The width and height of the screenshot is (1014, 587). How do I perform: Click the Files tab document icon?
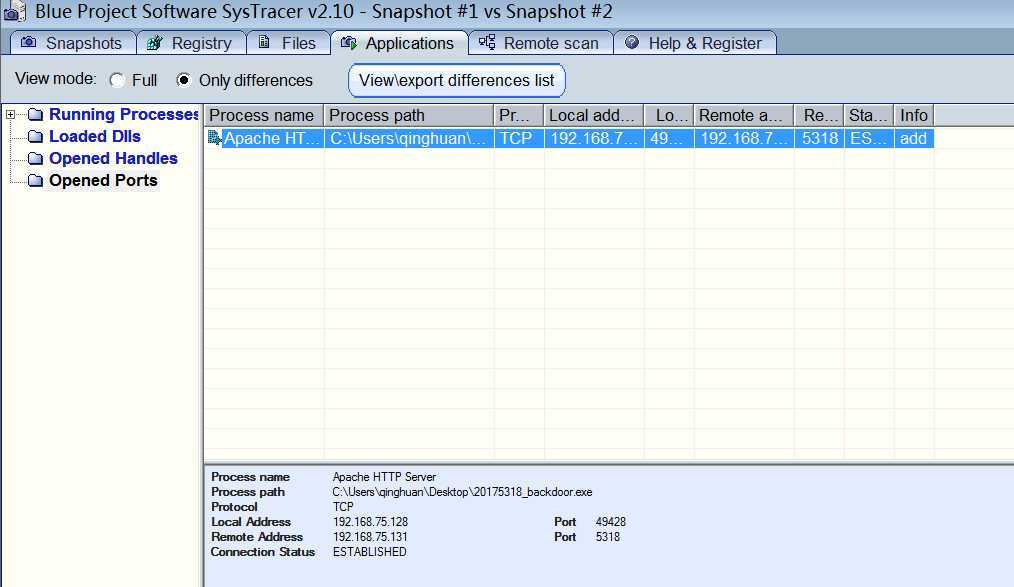pyautogui.click(x=264, y=43)
